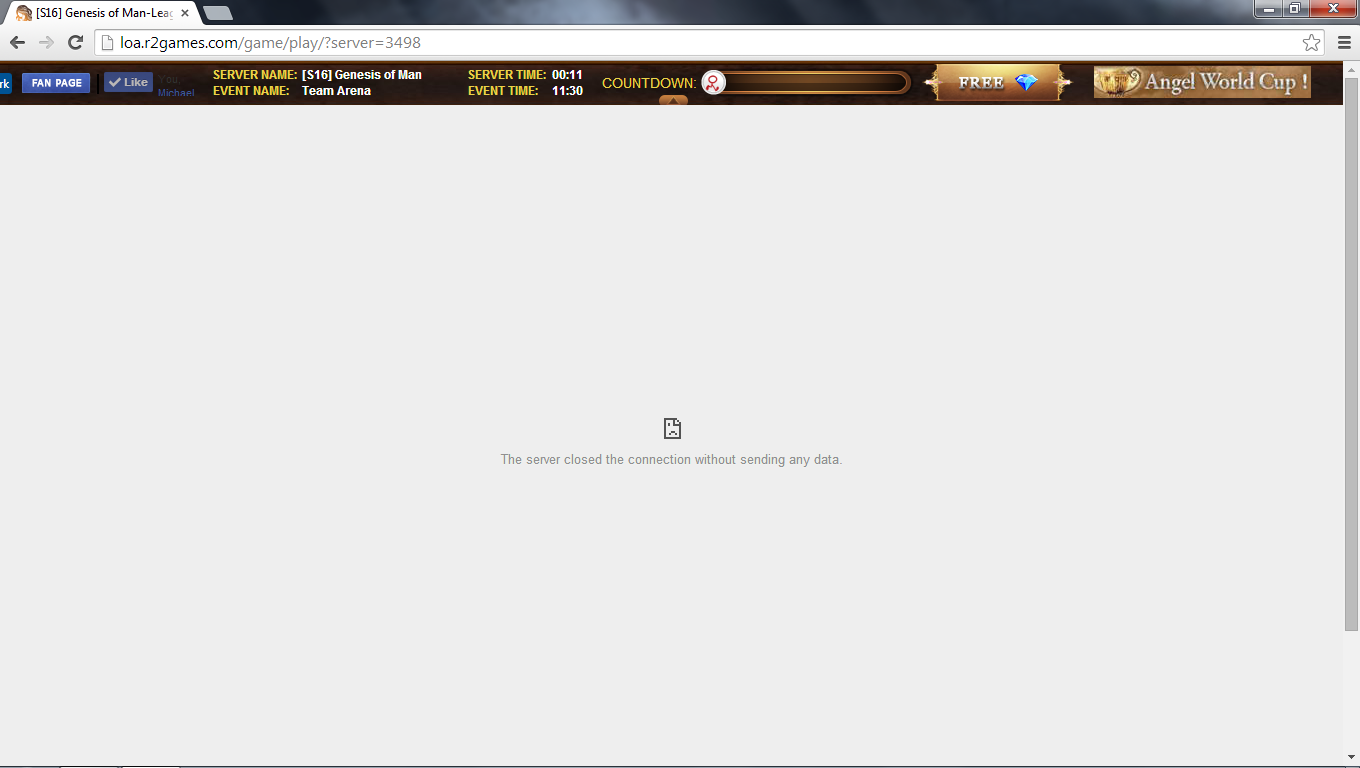Bookmark this page with the star icon

click(1311, 42)
